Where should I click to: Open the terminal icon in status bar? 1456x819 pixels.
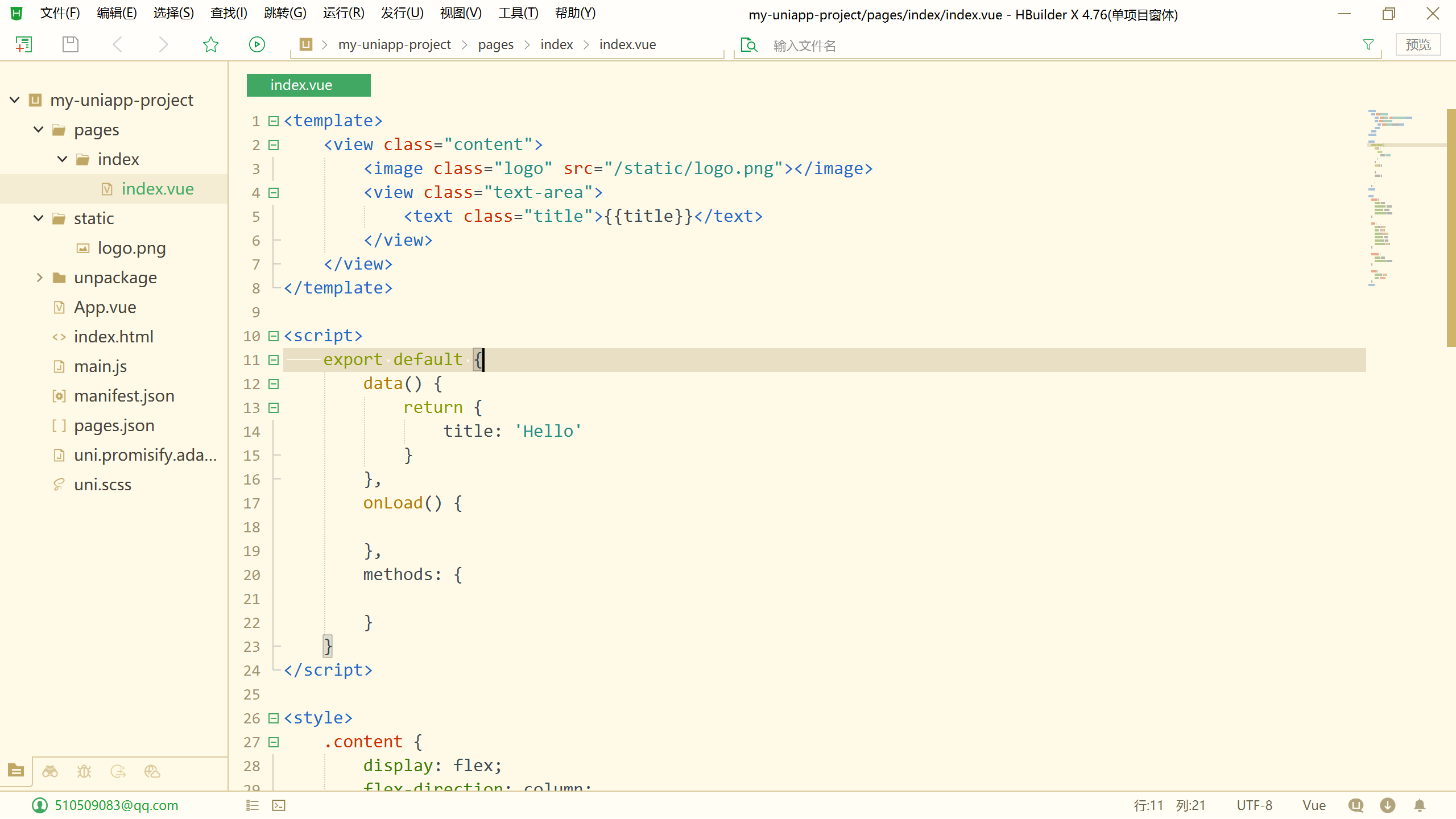click(x=279, y=805)
